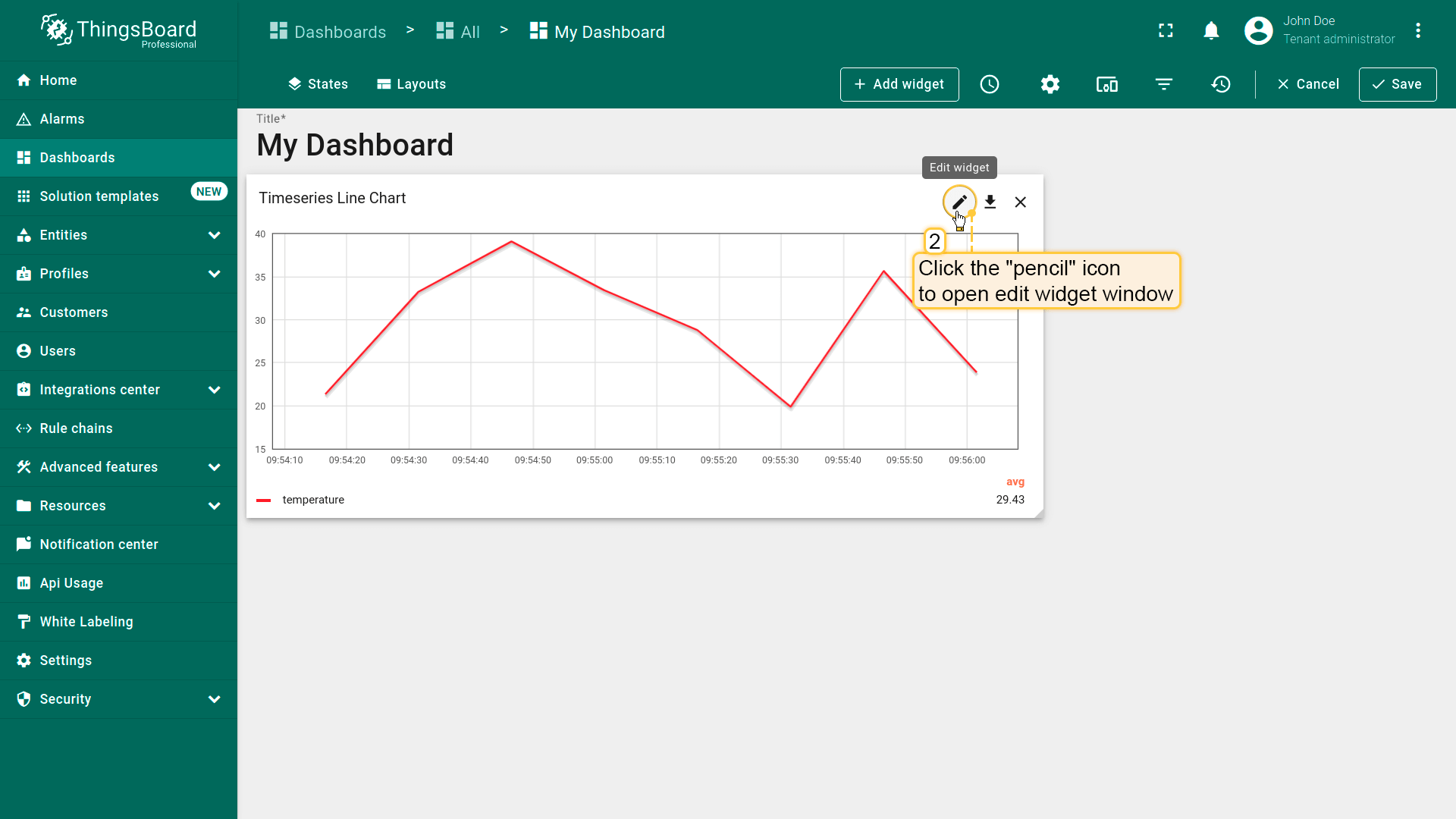Click the pencil Edit widget icon
This screenshot has height=819, width=1456.
coord(959,202)
